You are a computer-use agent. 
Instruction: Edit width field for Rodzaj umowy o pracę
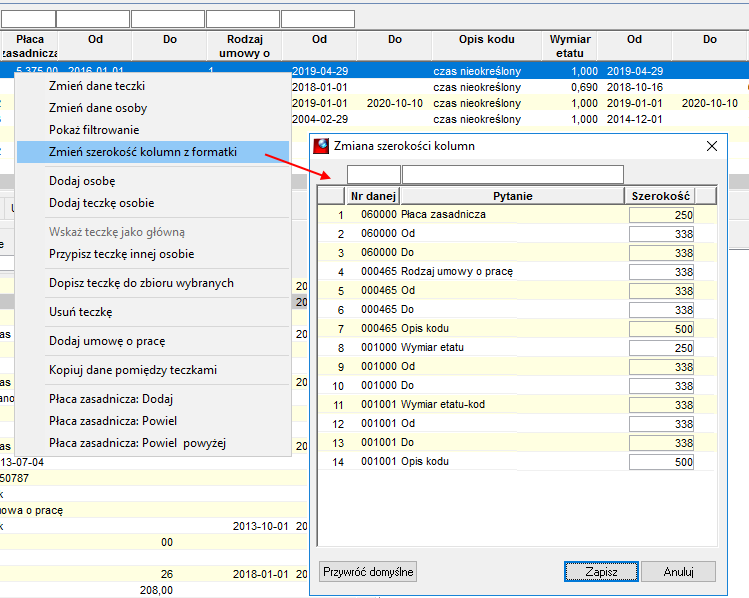[661, 272]
